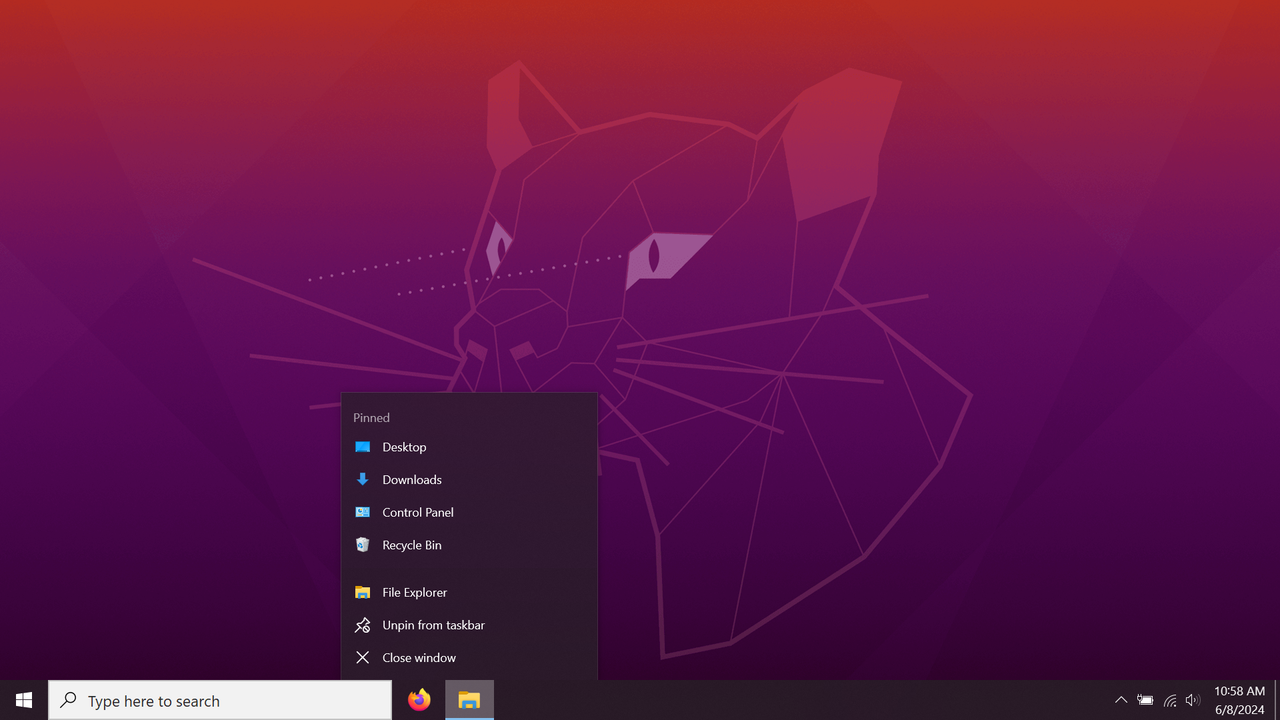Viewport: 1280px width, 720px height.
Task: Open the network status icon
Action: pyautogui.click(x=1169, y=700)
